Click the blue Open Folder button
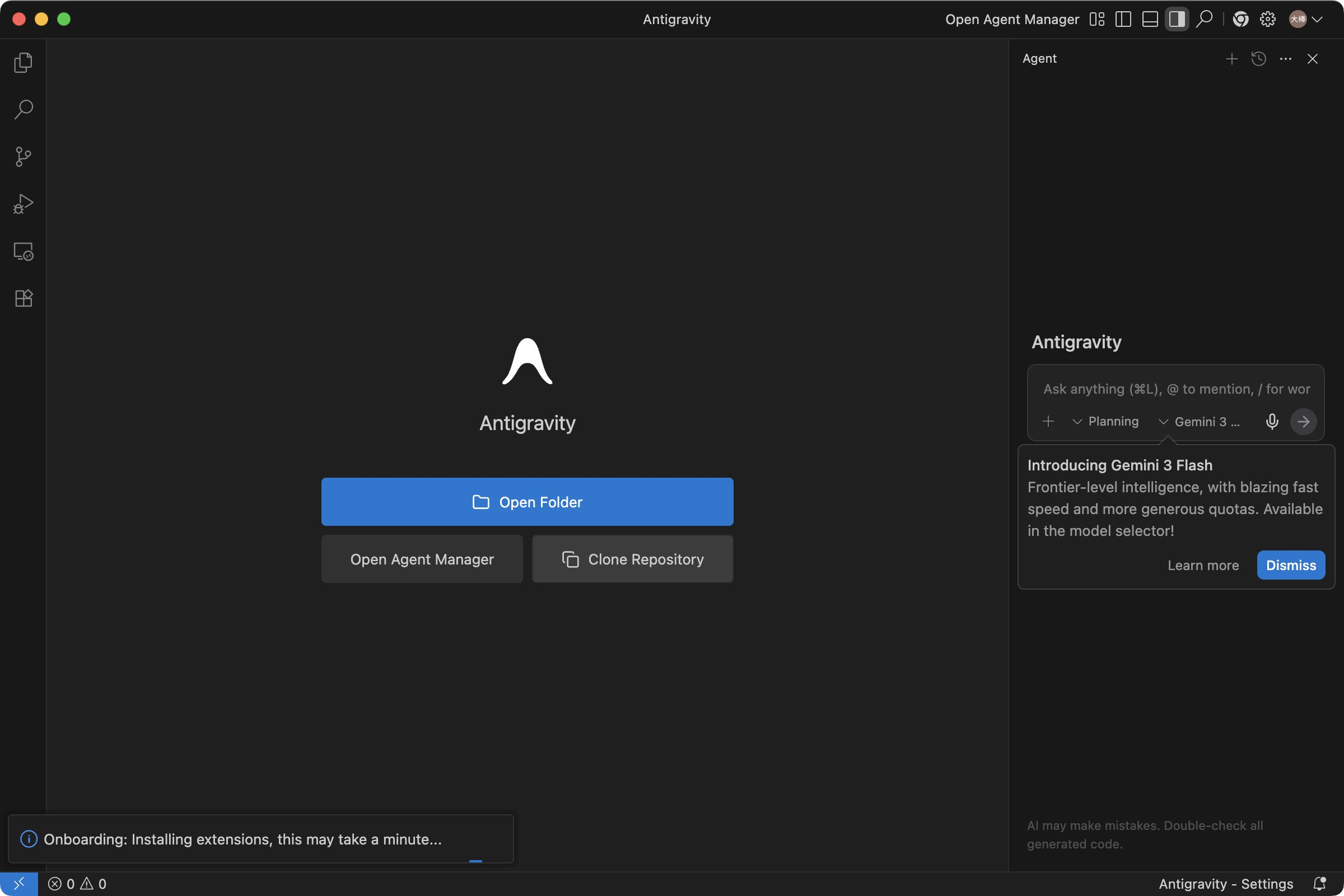The image size is (1344, 896). coord(527,502)
